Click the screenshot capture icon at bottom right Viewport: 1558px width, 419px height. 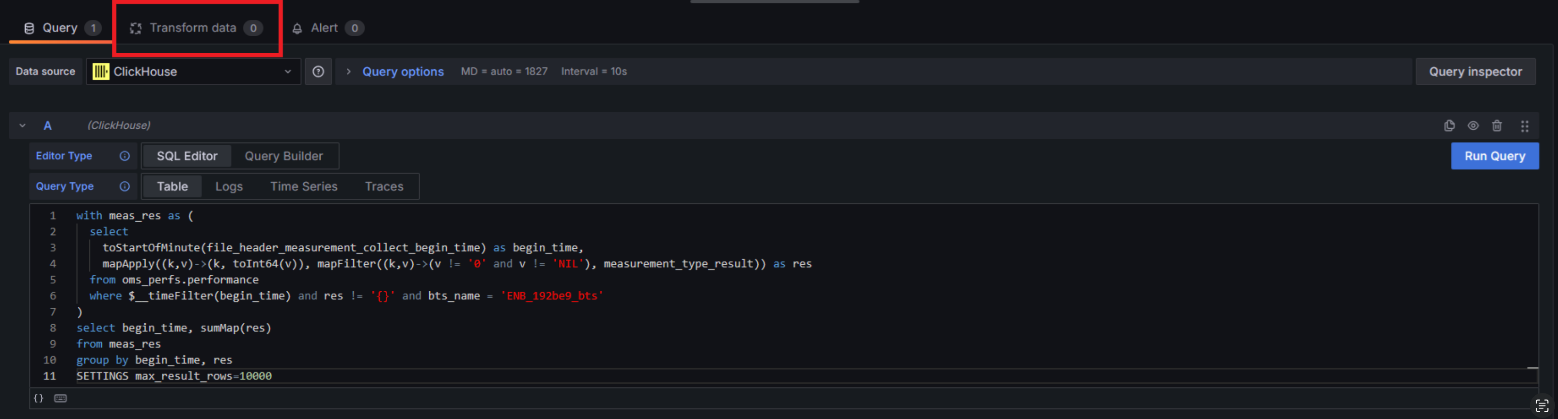coord(1541,404)
